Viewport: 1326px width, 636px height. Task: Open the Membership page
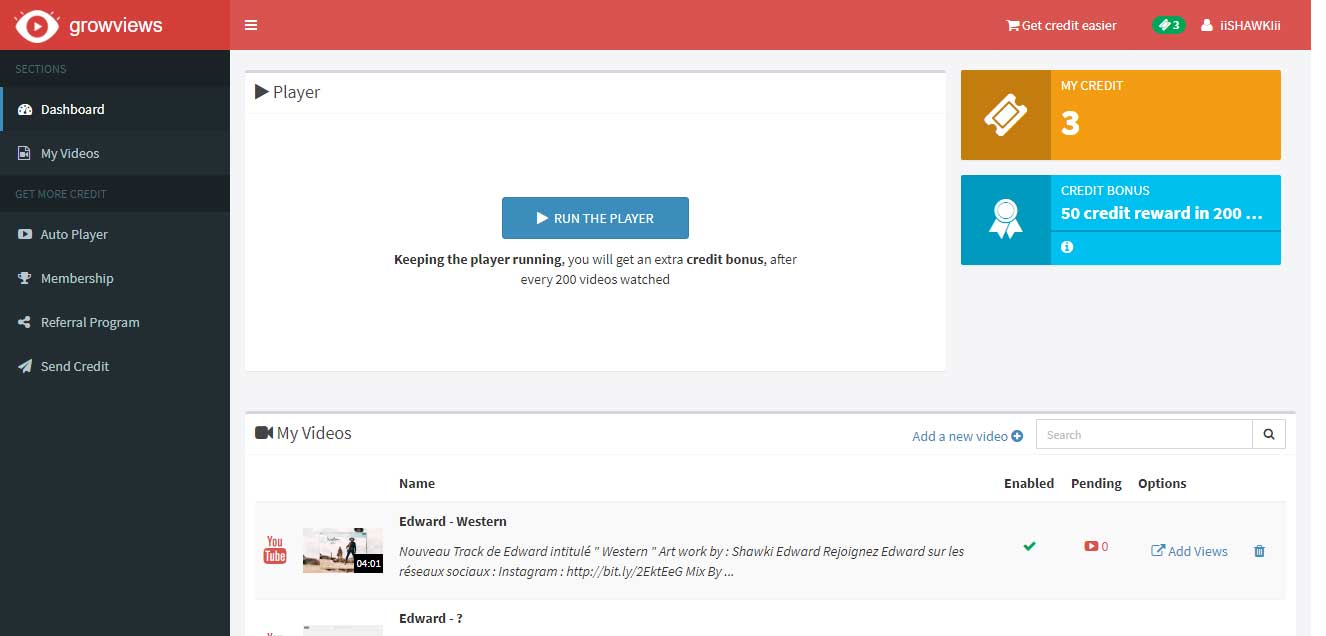point(115,278)
